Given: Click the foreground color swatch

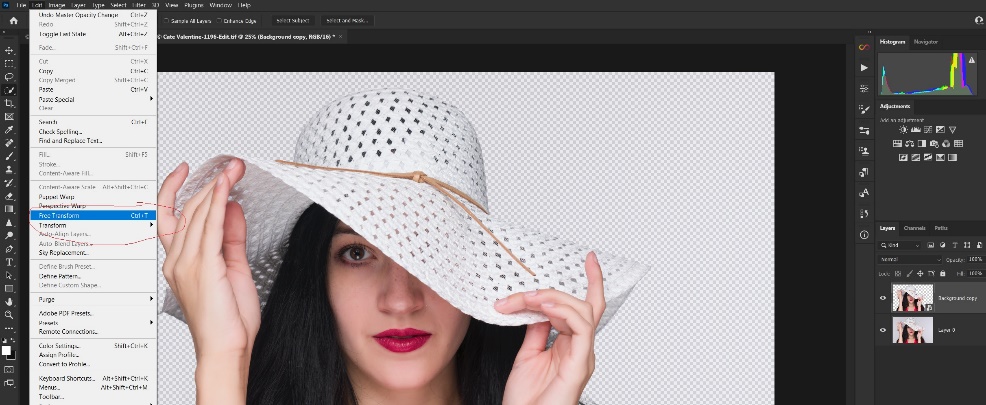Looking at the screenshot, I should tap(7, 350).
